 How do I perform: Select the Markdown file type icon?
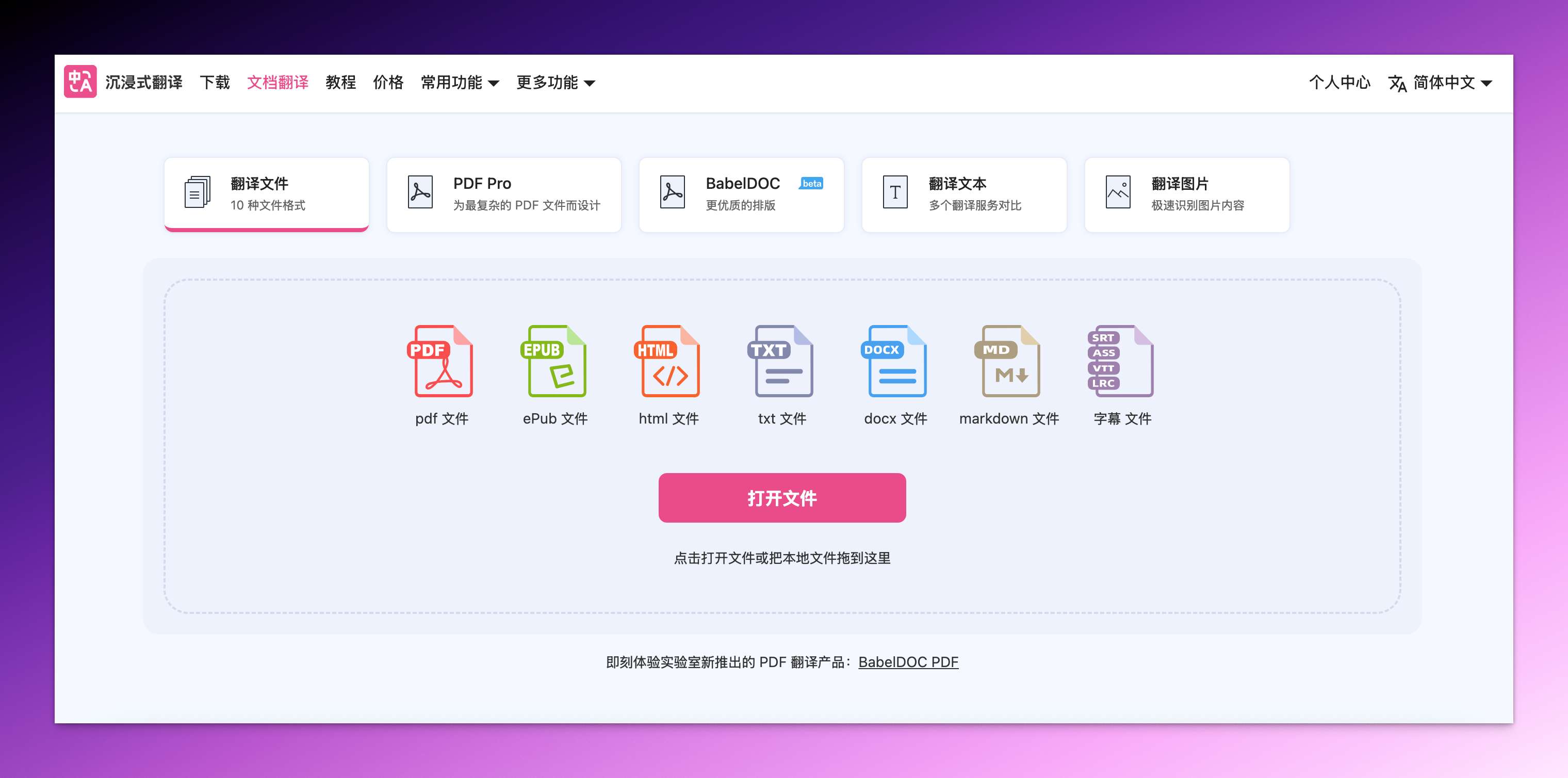[1008, 361]
